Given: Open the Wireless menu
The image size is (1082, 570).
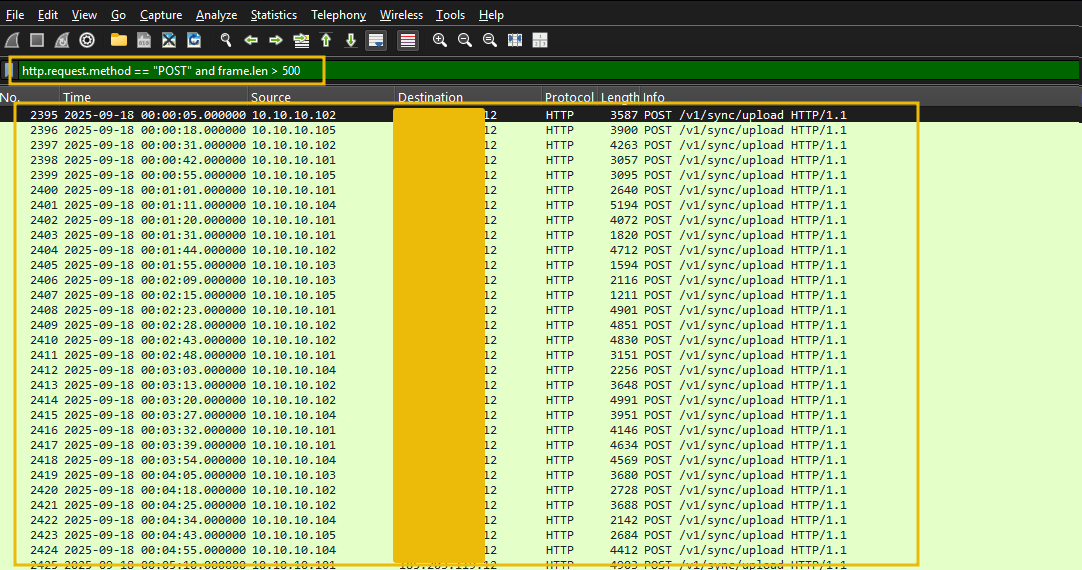Looking at the screenshot, I should coord(401,14).
